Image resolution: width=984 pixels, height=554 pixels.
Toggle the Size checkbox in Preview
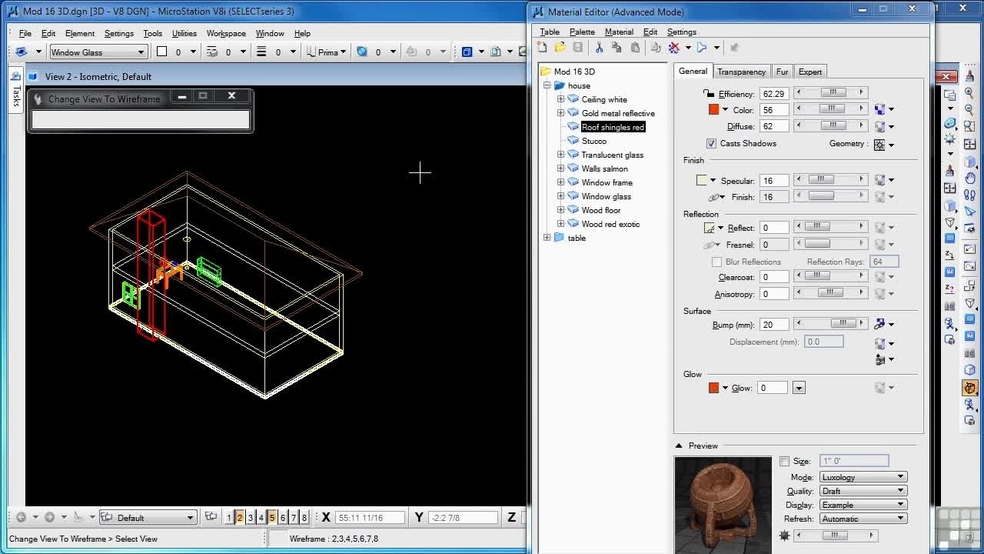pos(784,461)
